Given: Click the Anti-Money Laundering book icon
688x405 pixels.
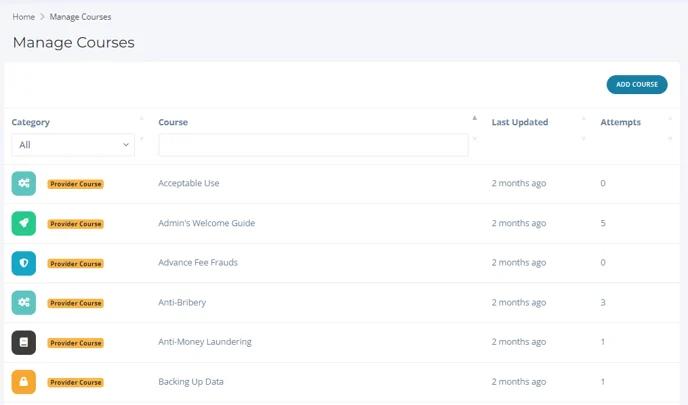Looking at the screenshot, I should tap(24, 342).
